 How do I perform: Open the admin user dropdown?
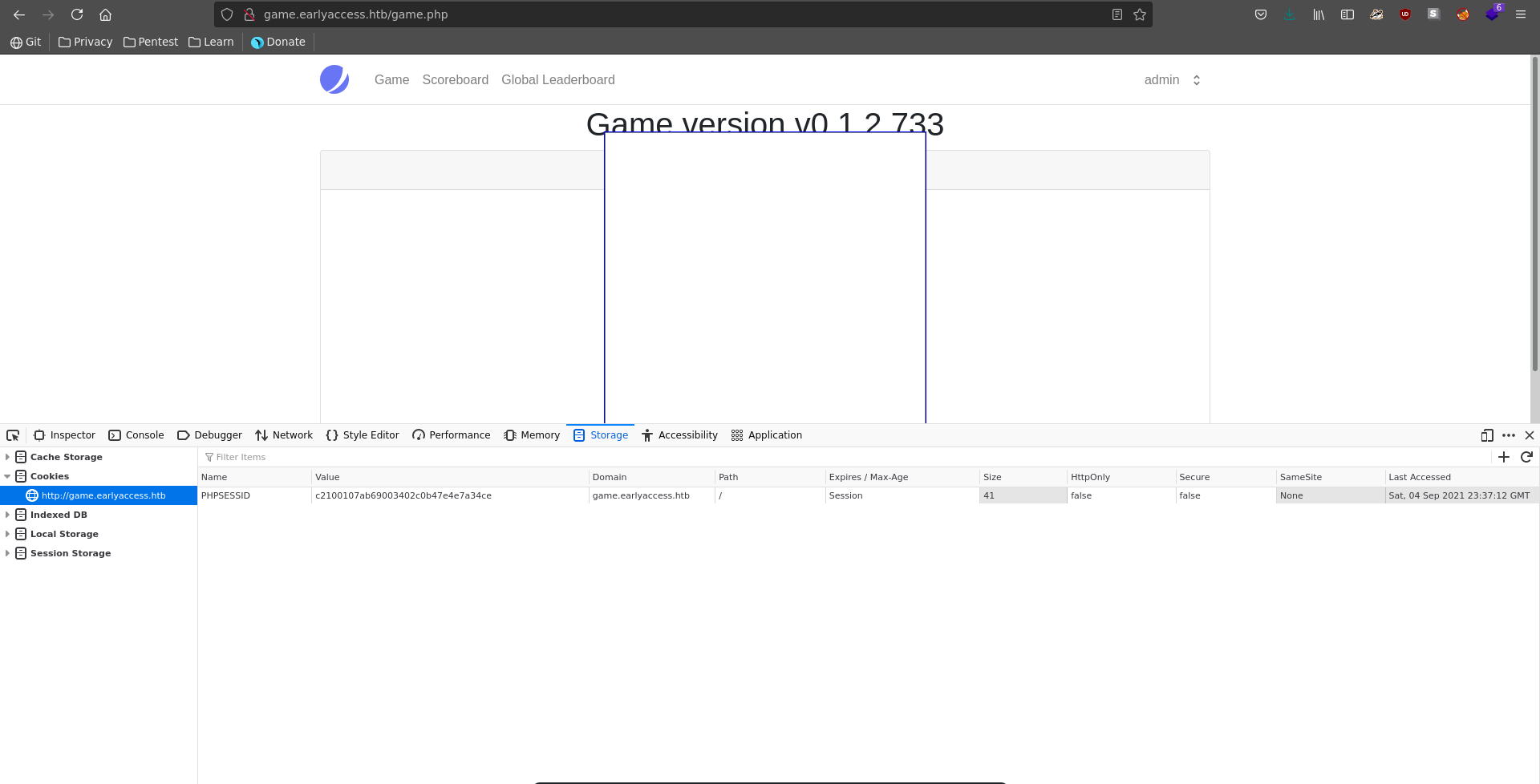pos(1172,80)
